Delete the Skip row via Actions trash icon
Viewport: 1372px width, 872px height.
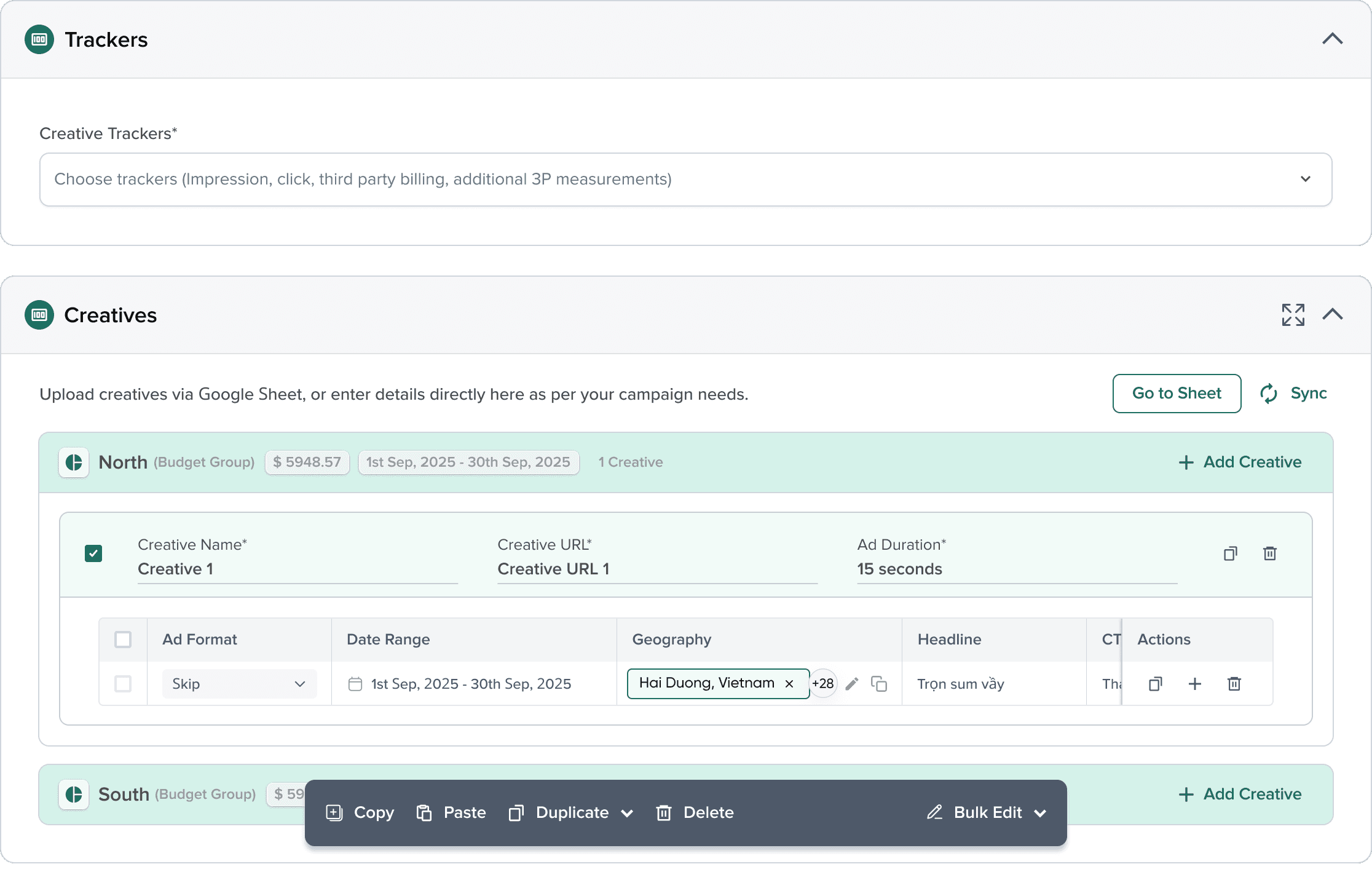pos(1234,684)
